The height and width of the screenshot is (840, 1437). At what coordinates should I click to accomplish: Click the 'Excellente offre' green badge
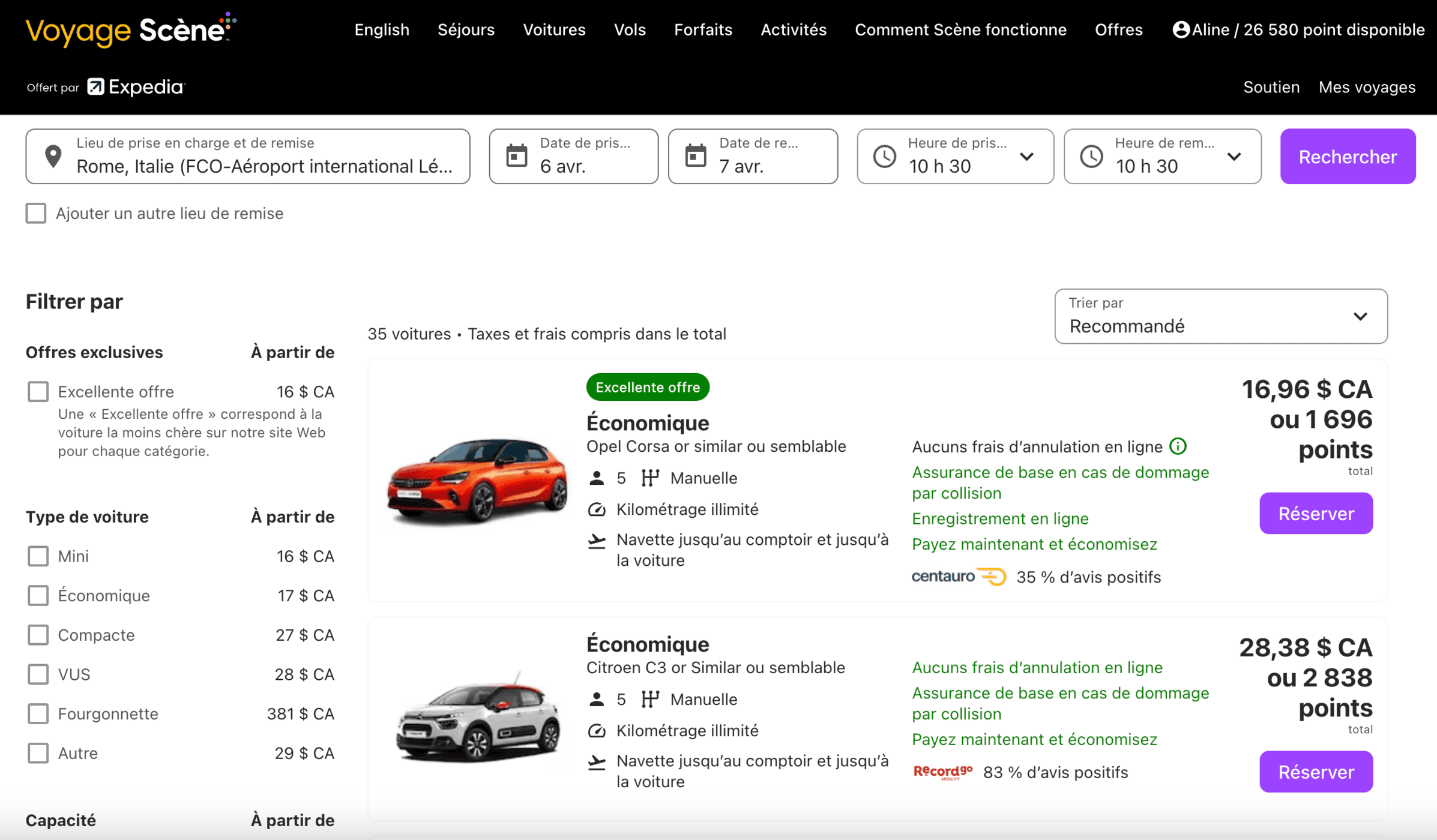tap(648, 387)
